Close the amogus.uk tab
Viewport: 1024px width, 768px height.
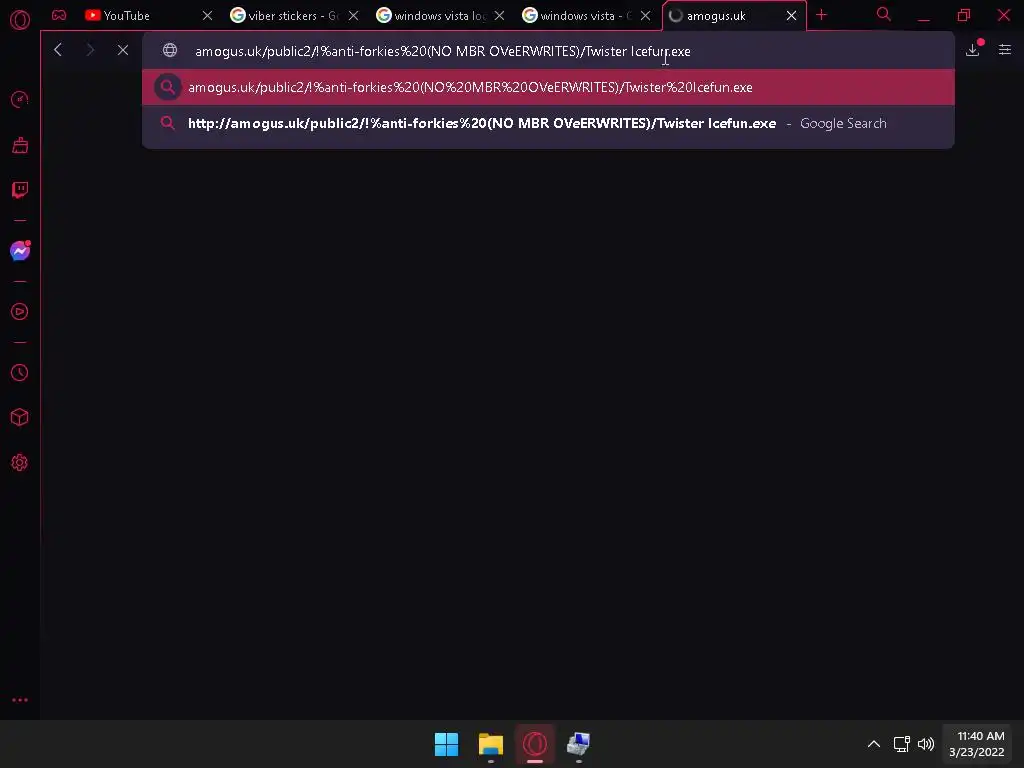coord(792,16)
